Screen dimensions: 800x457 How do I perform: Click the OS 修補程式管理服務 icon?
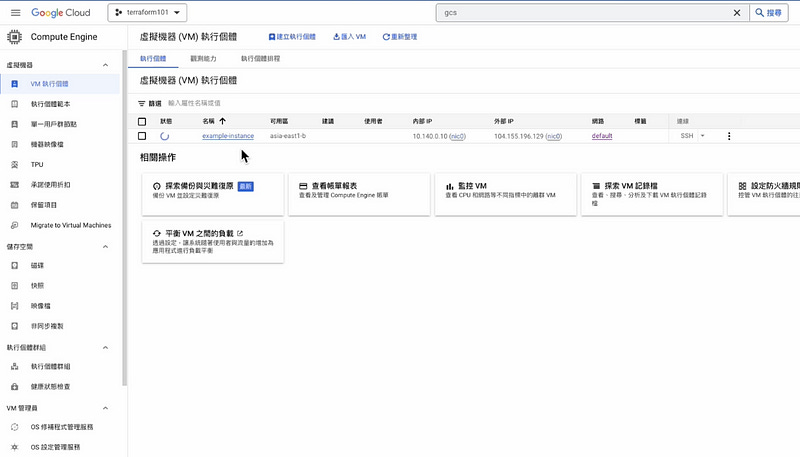[x=14, y=427]
